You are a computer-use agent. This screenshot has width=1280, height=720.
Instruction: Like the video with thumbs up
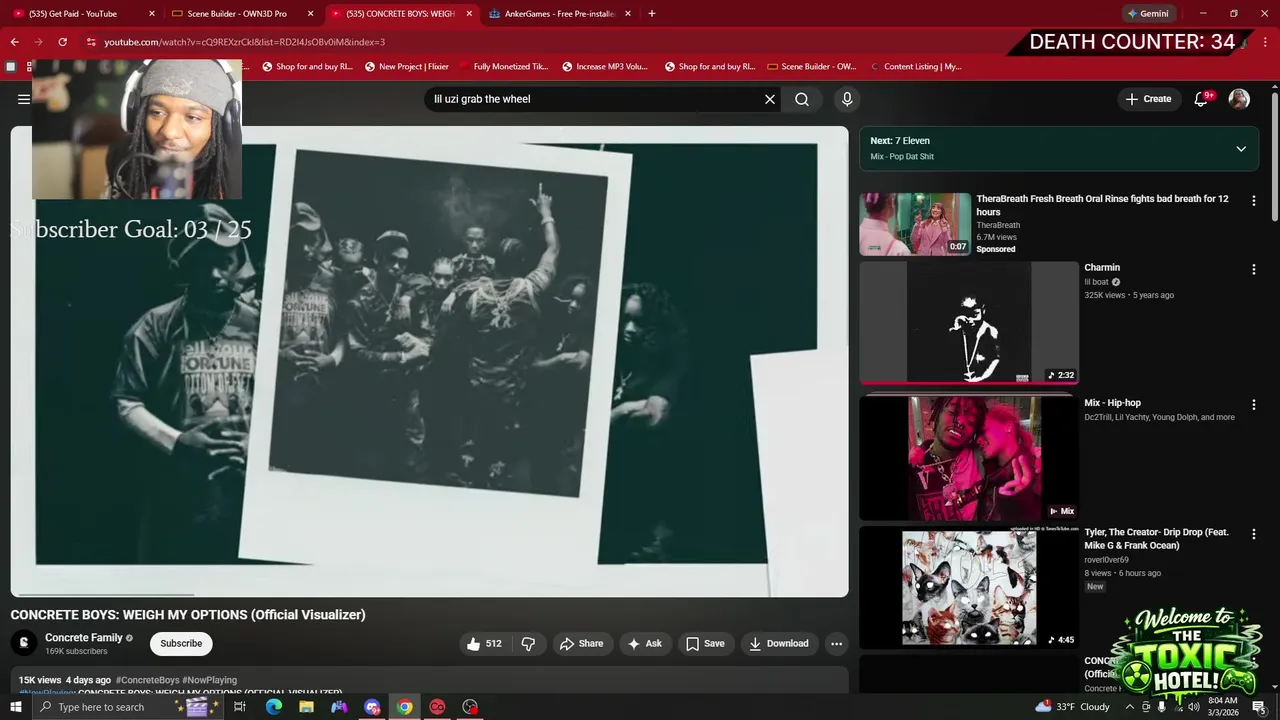click(x=484, y=644)
